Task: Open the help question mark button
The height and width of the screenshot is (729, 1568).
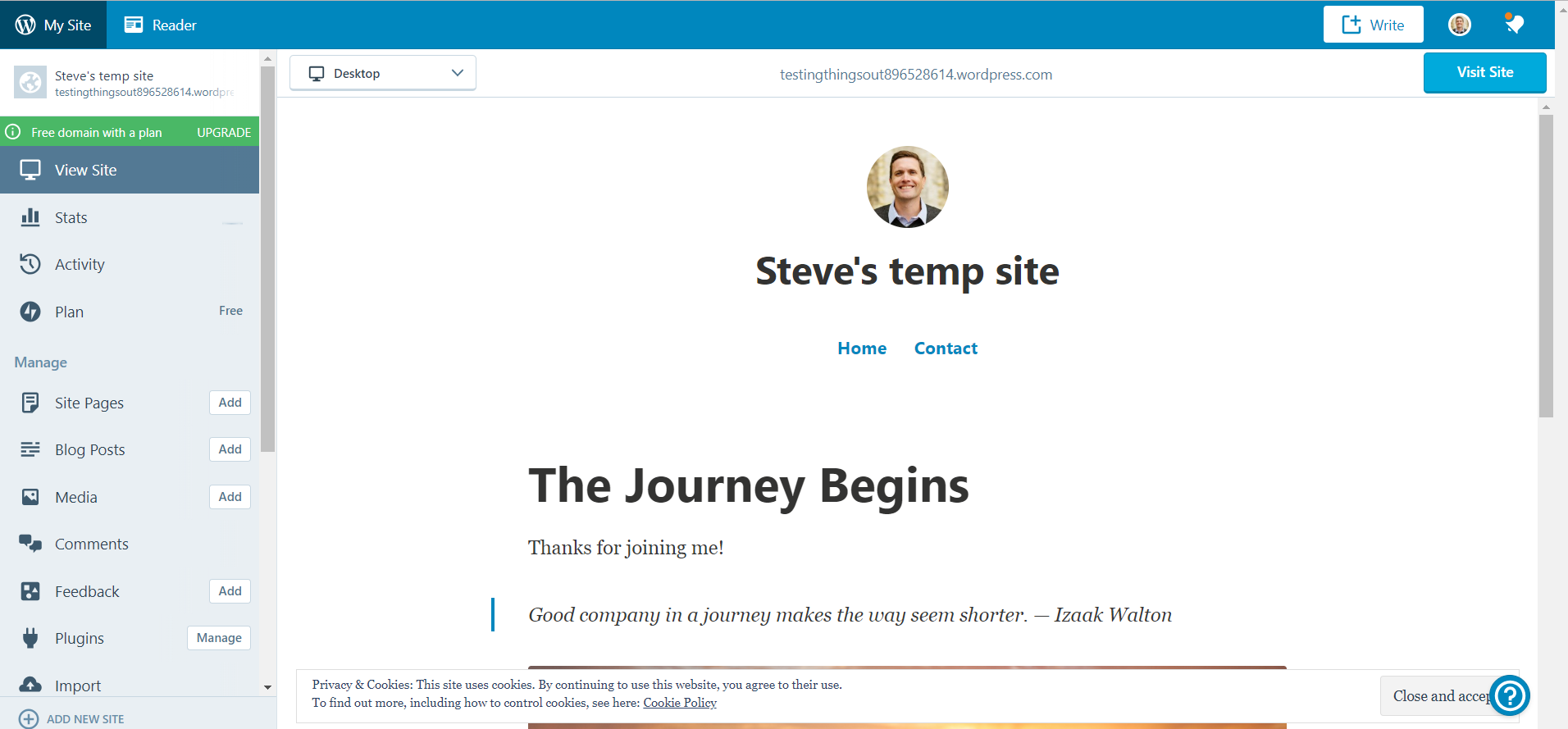Action: (1509, 695)
